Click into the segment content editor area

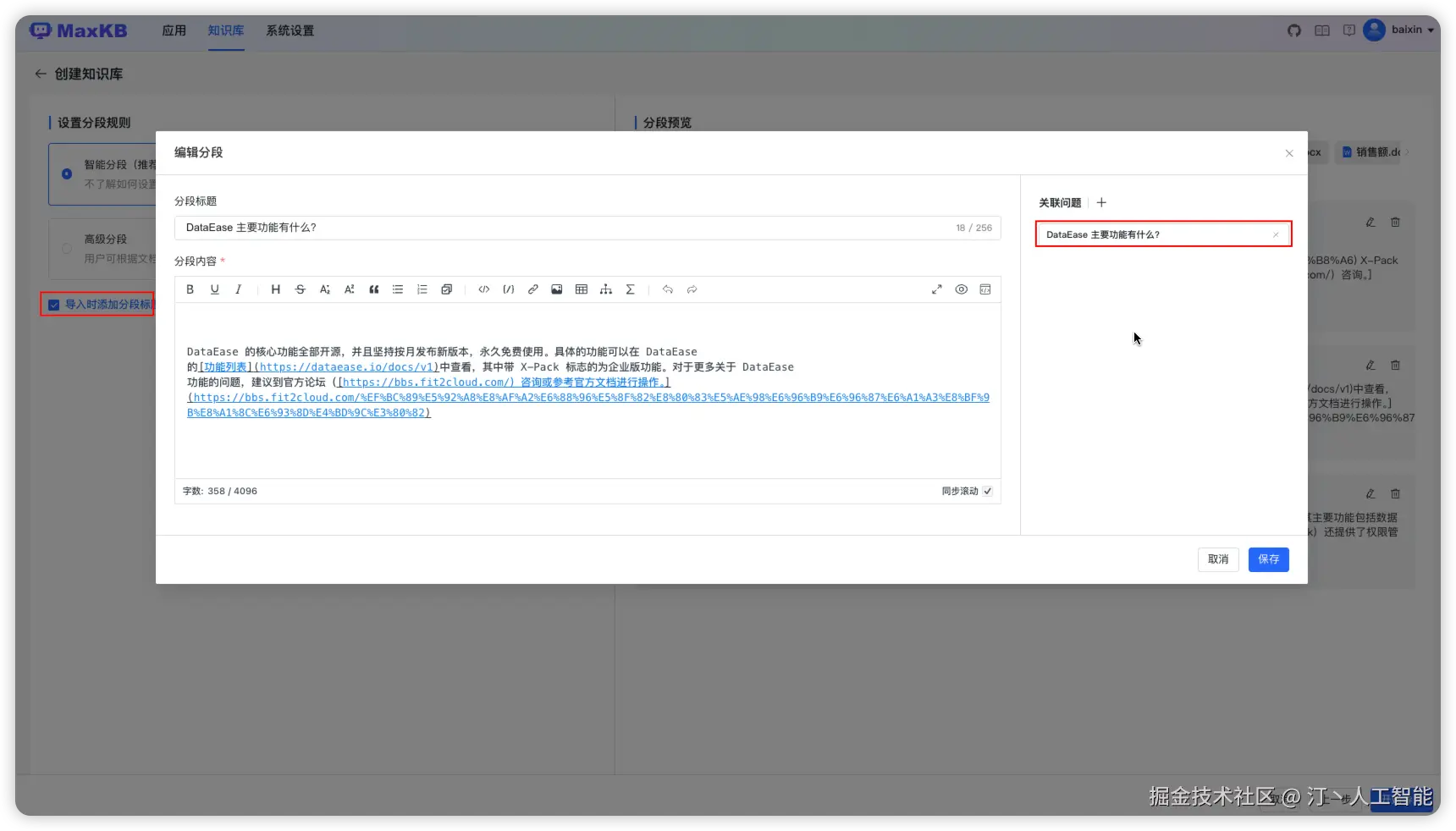pyautogui.click(x=587, y=390)
